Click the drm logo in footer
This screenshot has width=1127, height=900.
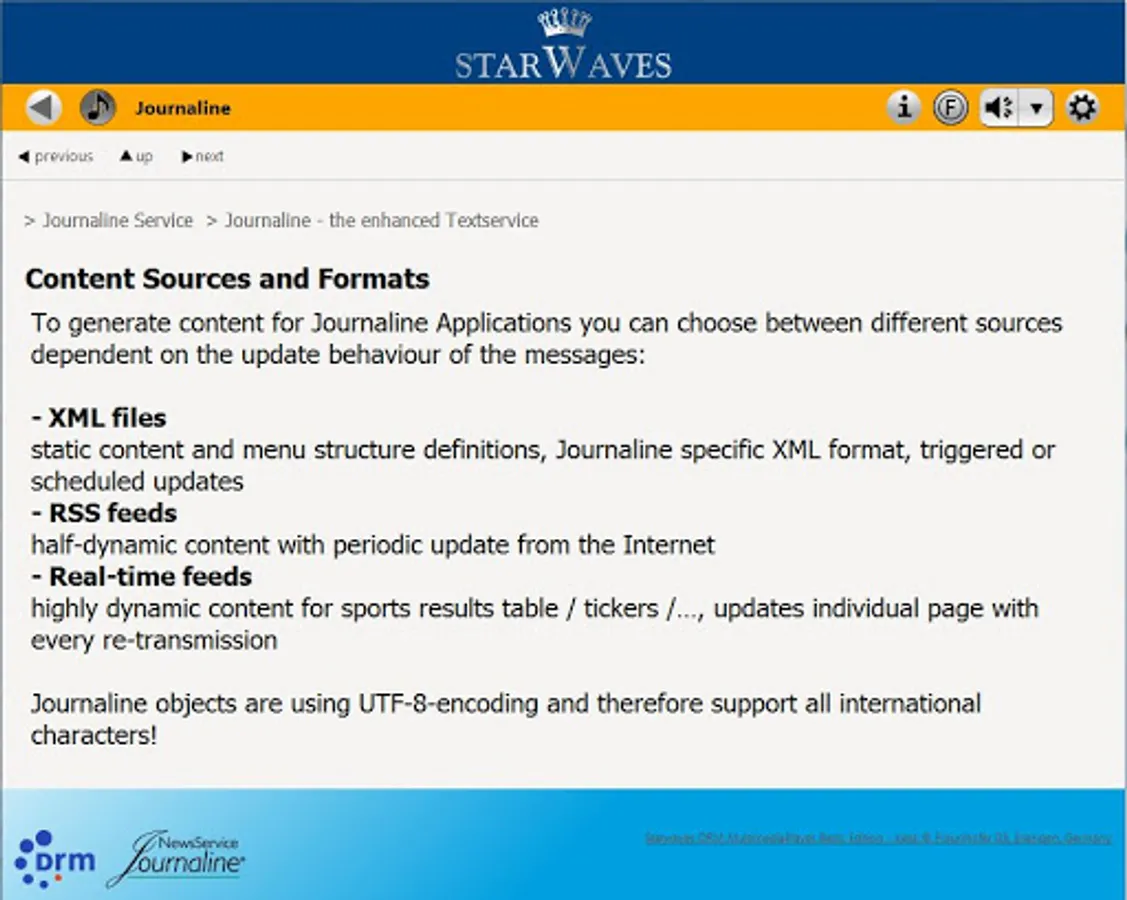tap(55, 859)
